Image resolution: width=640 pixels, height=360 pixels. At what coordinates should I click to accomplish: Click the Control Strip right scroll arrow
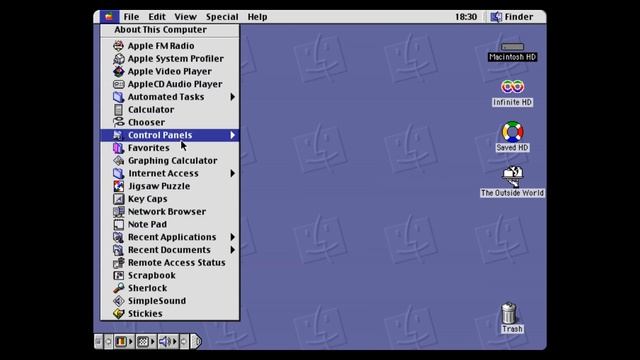[x=184, y=342]
